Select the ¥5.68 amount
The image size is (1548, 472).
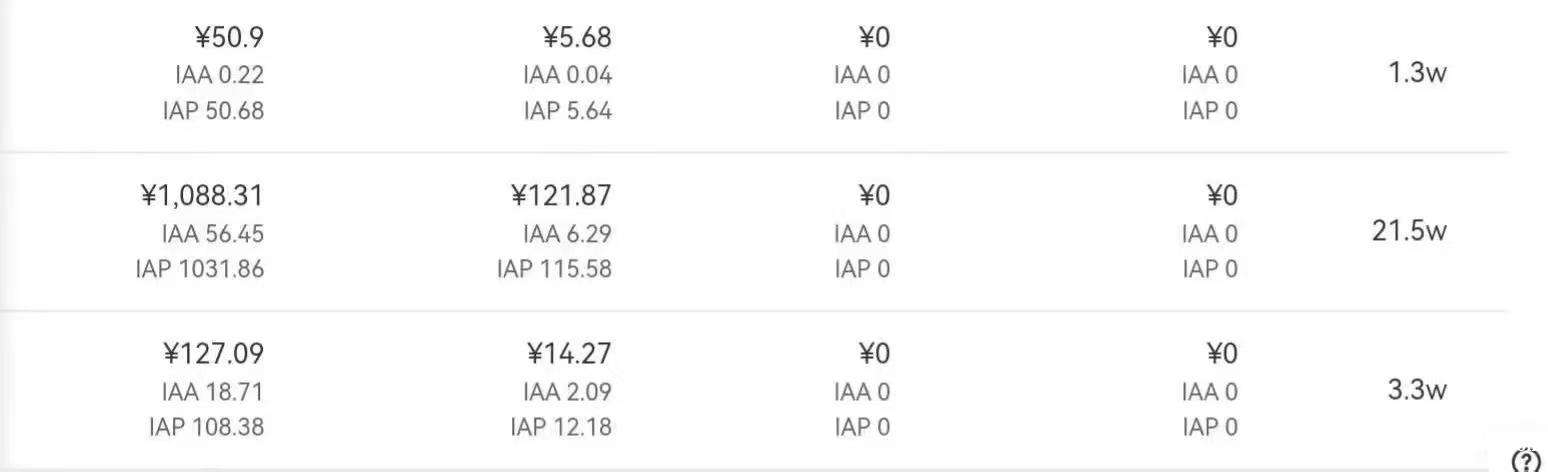(x=577, y=38)
